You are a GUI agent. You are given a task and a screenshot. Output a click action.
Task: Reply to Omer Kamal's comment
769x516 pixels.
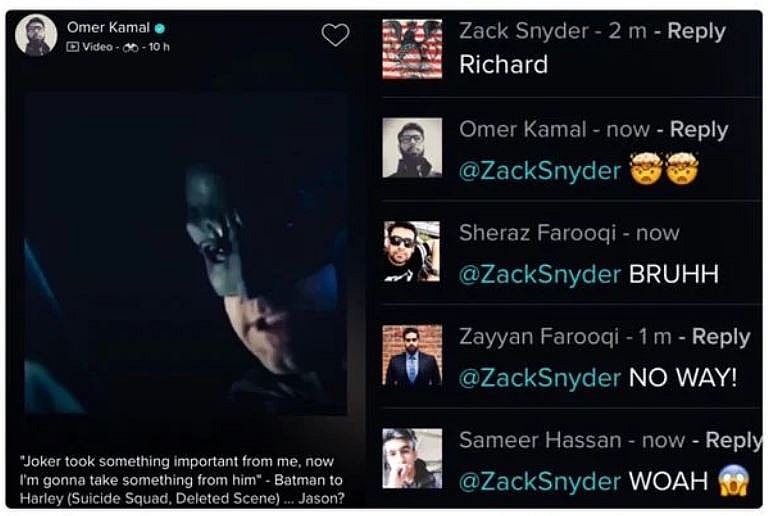coord(699,130)
